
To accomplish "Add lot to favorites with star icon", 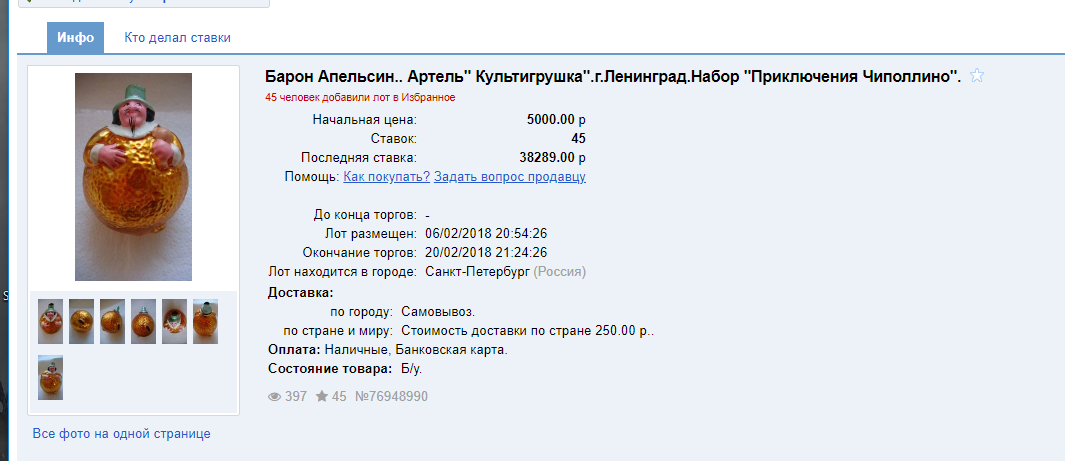I will tap(977, 75).
